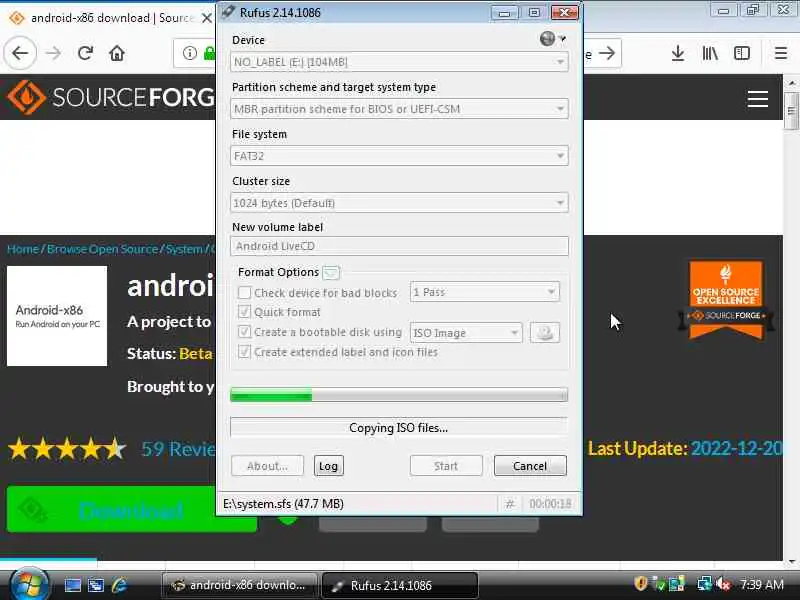The width and height of the screenshot is (800, 600).
Task: Select Rufus 2.14.1086 taskbar button
Action: coord(400,585)
